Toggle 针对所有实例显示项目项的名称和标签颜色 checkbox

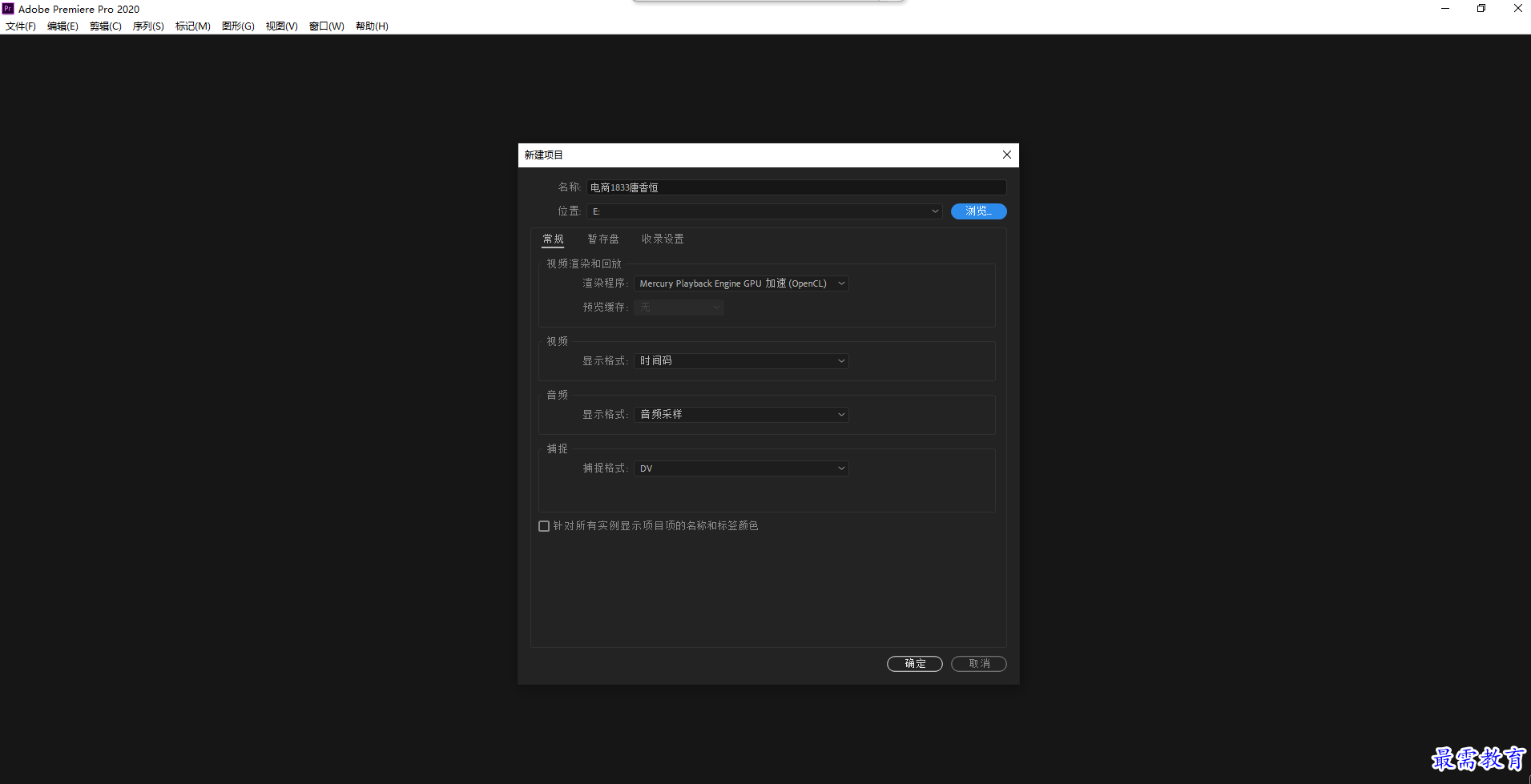click(x=544, y=526)
